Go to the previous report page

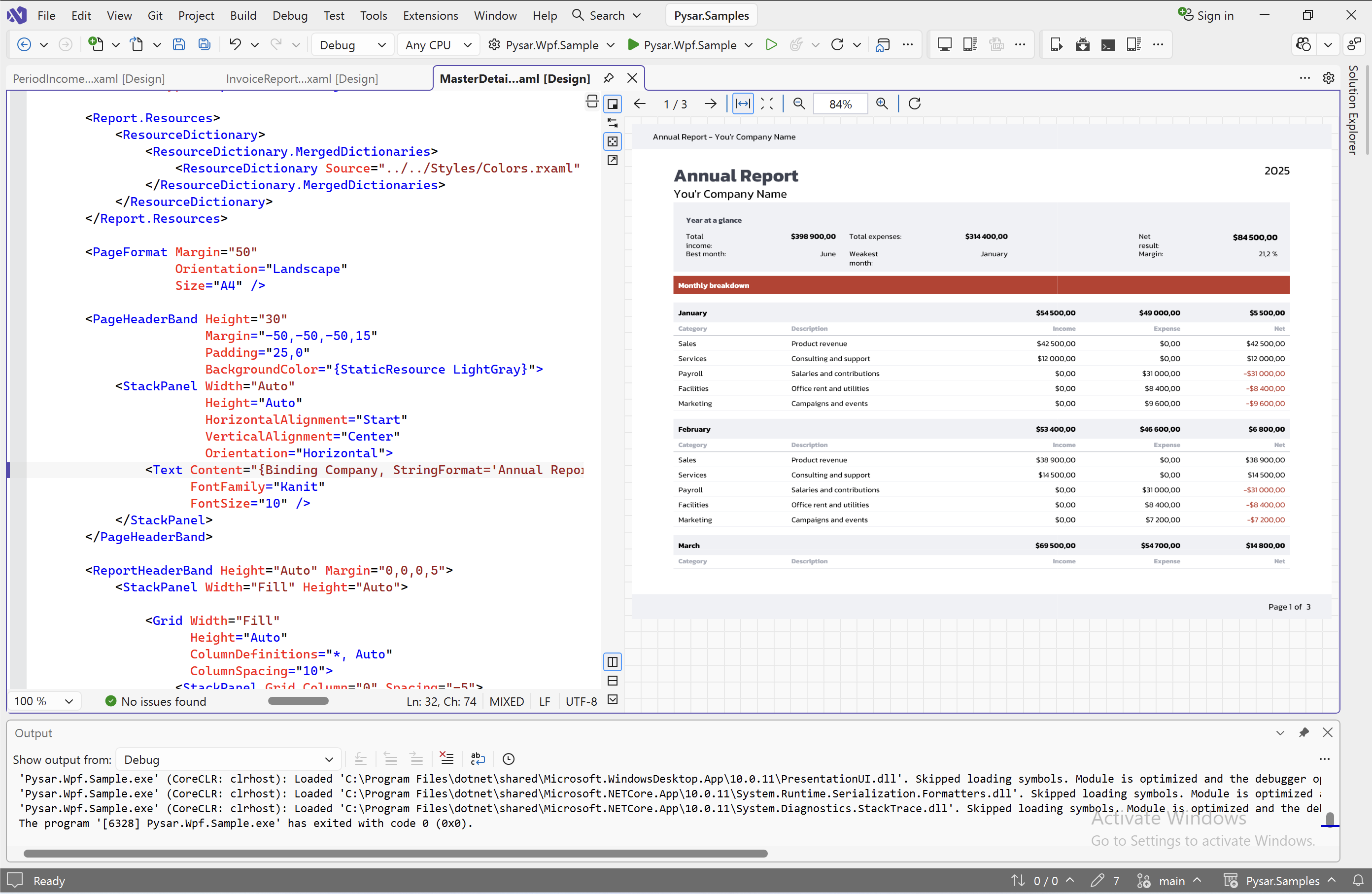640,104
